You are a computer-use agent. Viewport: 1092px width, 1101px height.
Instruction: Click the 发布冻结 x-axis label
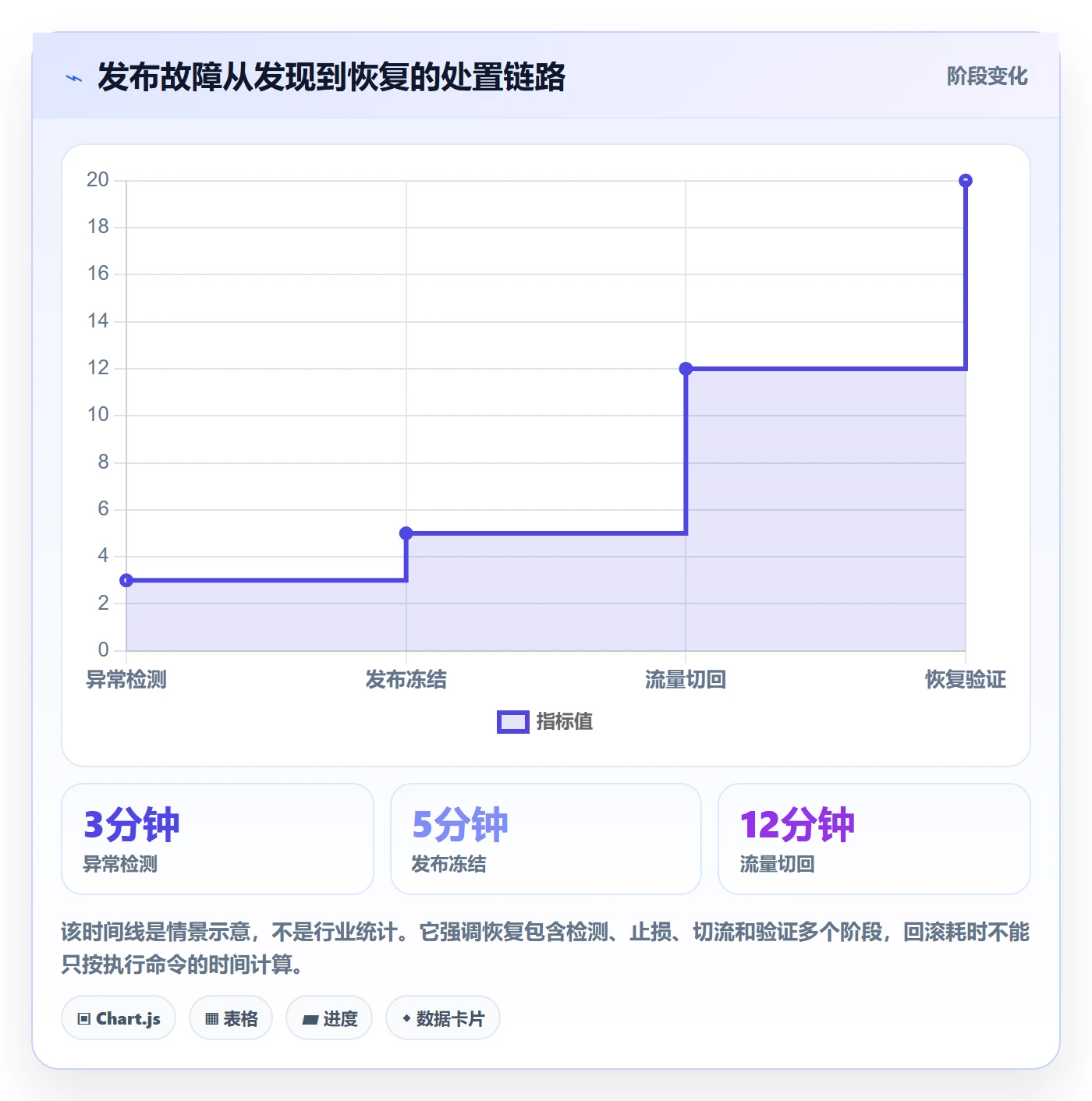pos(406,680)
